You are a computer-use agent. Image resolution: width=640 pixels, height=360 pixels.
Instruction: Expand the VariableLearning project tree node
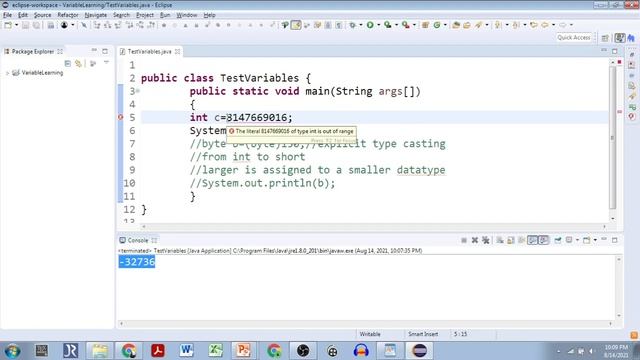[7, 73]
